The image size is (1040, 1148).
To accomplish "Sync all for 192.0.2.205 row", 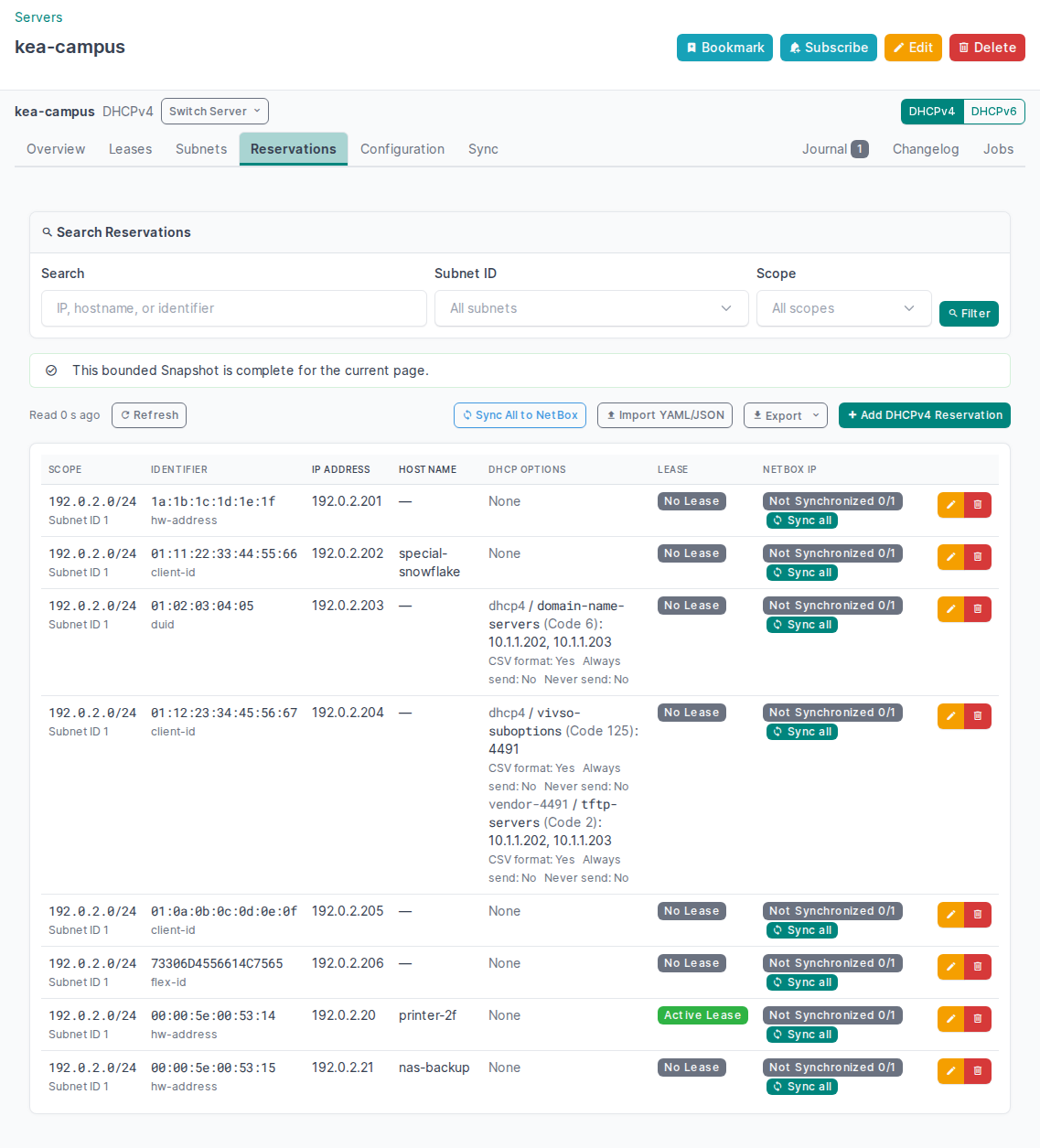I will 802,930.
